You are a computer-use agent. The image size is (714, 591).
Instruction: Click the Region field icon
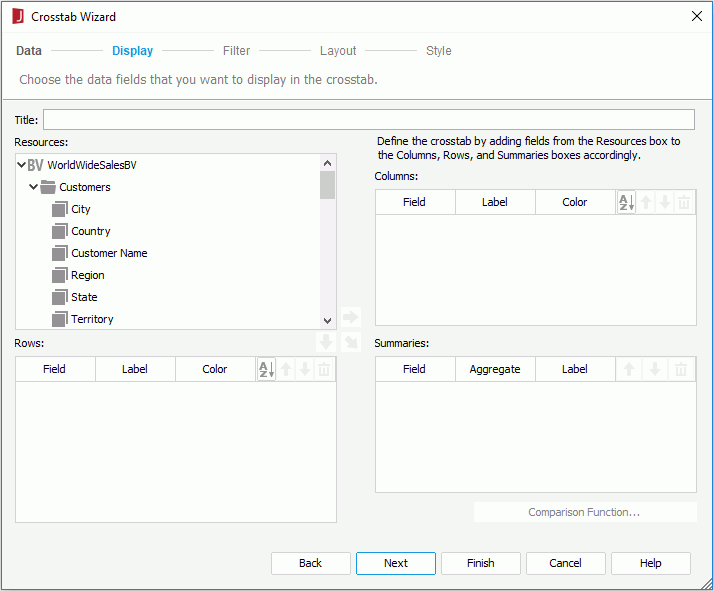tap(60, 275)
